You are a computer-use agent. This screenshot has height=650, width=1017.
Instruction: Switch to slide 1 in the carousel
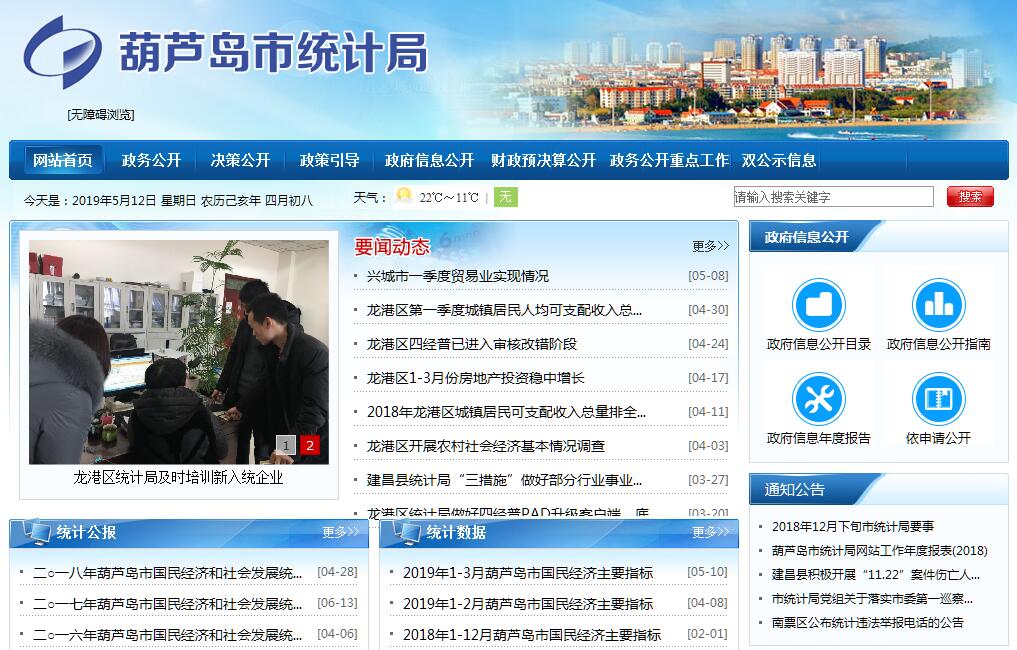(x=286, y=446)
